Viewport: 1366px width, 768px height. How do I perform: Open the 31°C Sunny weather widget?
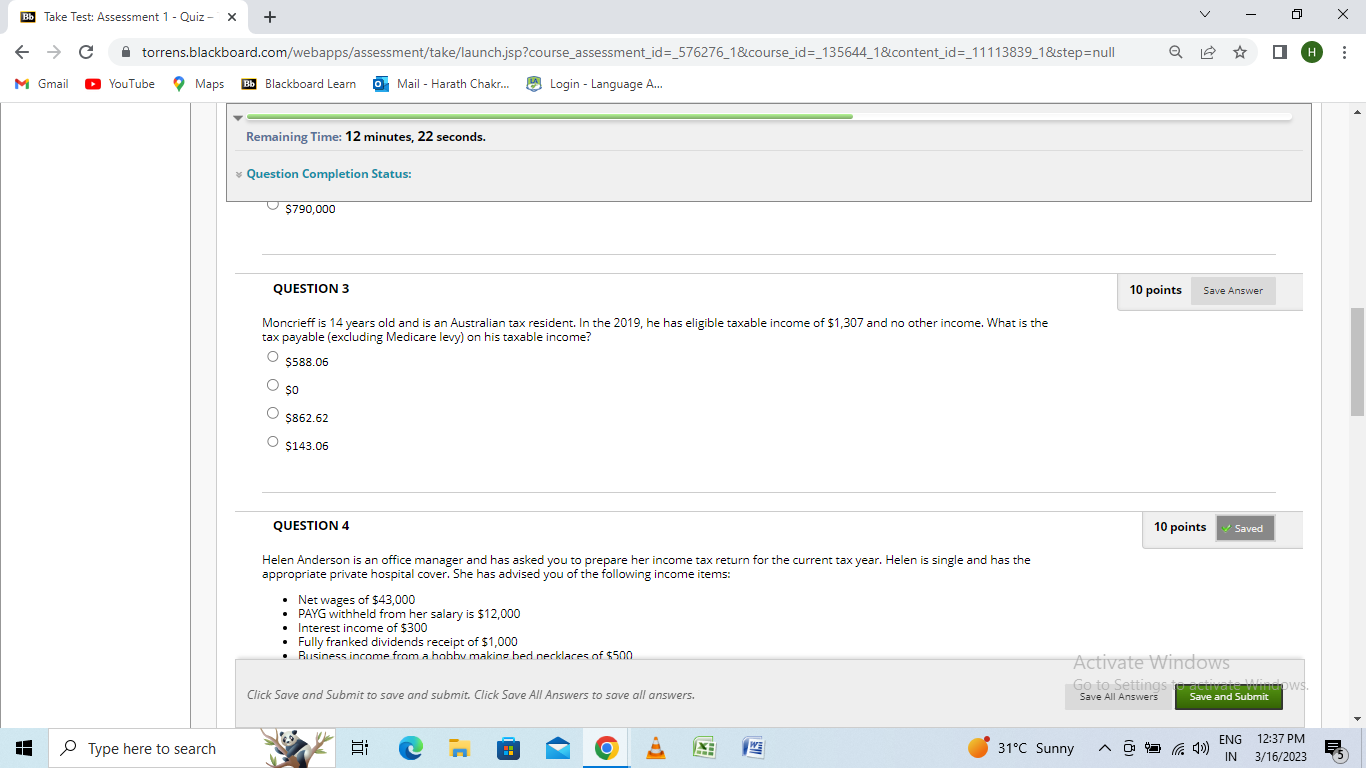pos(1020,748)
